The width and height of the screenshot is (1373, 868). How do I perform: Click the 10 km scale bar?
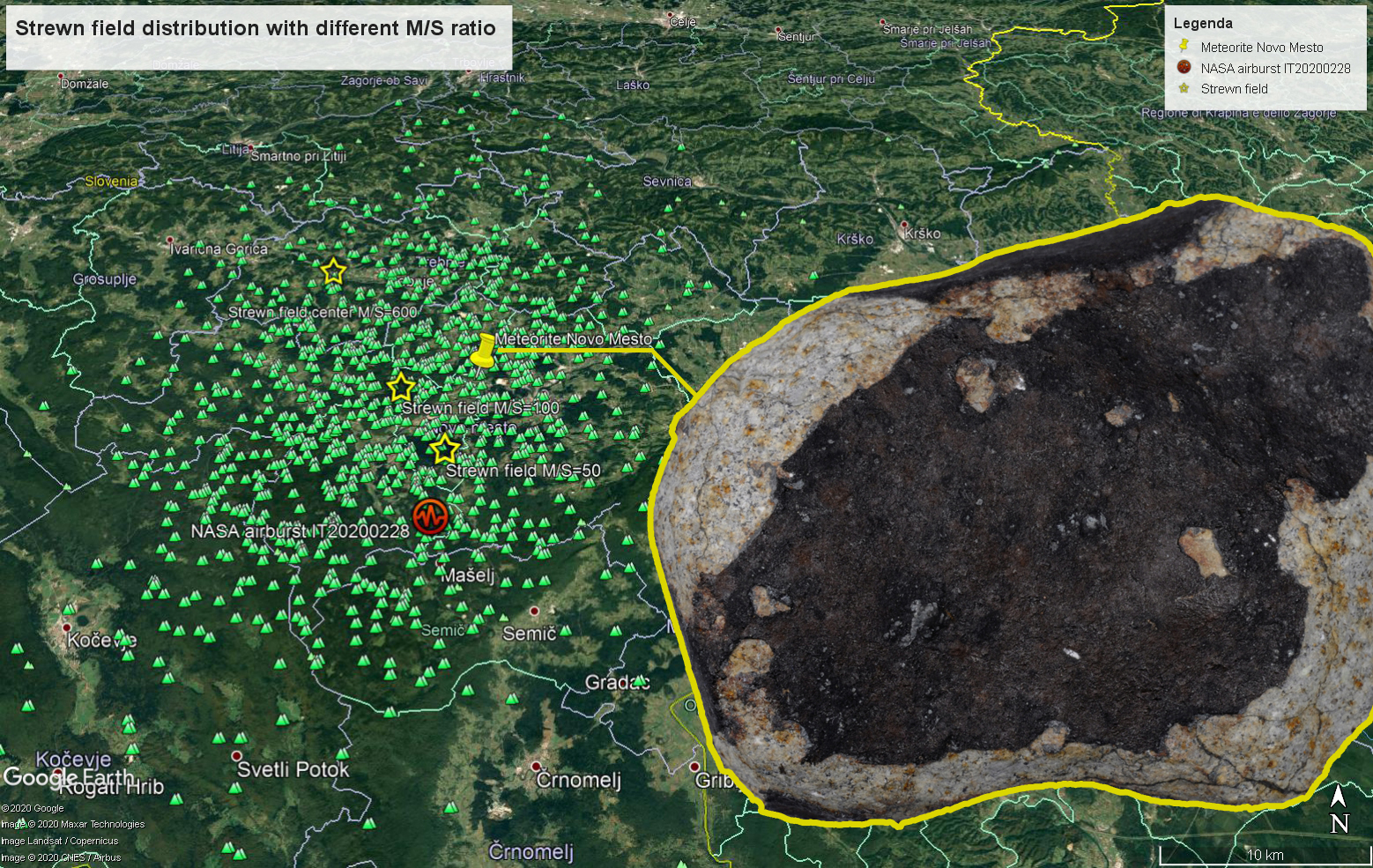tap(1265, 855)
